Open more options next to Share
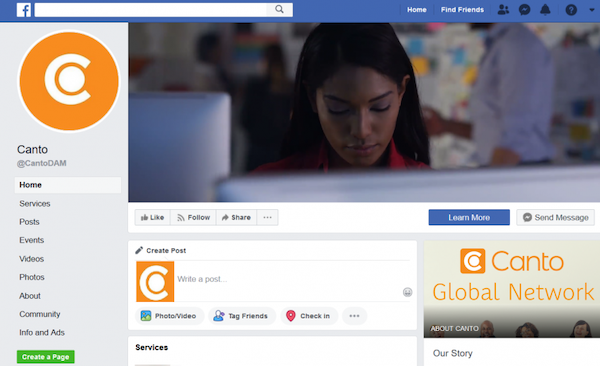The image size is (600, 366). (x=267, y=217)
